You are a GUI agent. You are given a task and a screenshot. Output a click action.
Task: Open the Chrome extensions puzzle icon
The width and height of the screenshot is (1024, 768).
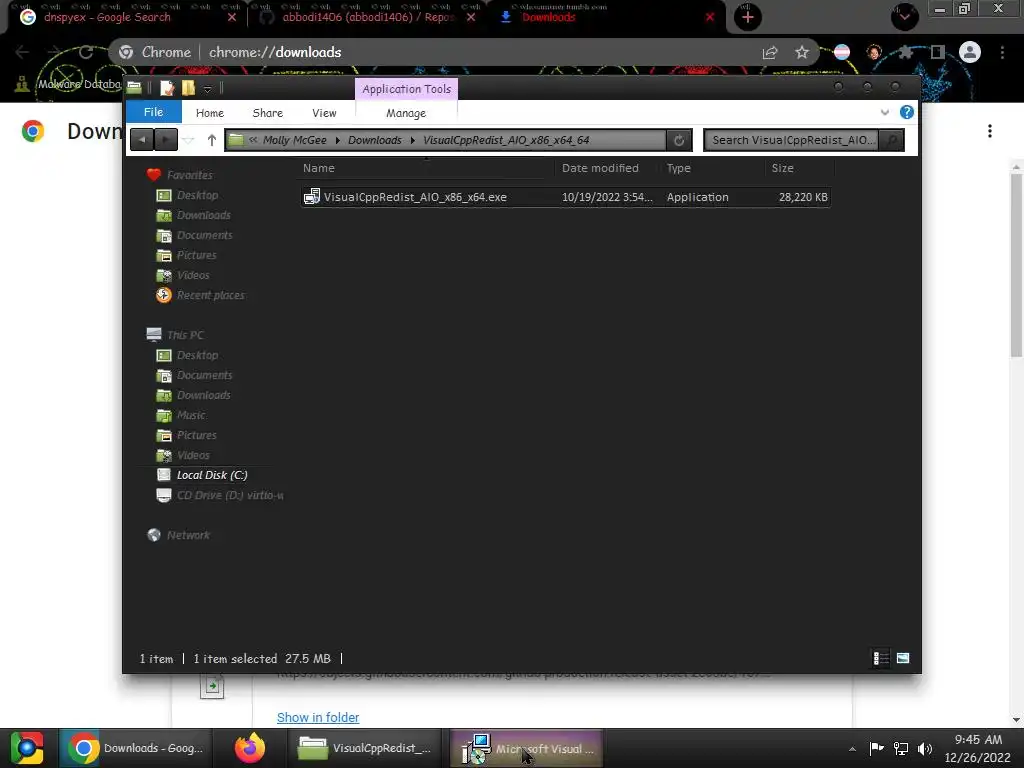pos(905,52)
